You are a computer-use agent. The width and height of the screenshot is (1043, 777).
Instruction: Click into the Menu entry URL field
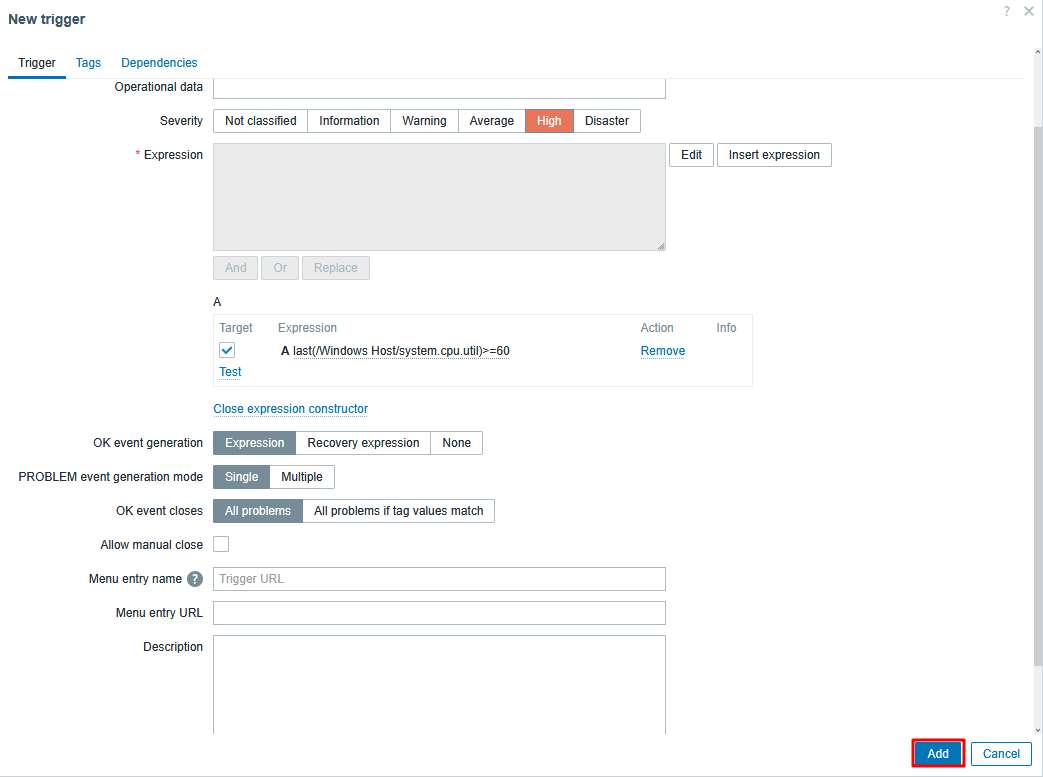[x=439, y=613]
